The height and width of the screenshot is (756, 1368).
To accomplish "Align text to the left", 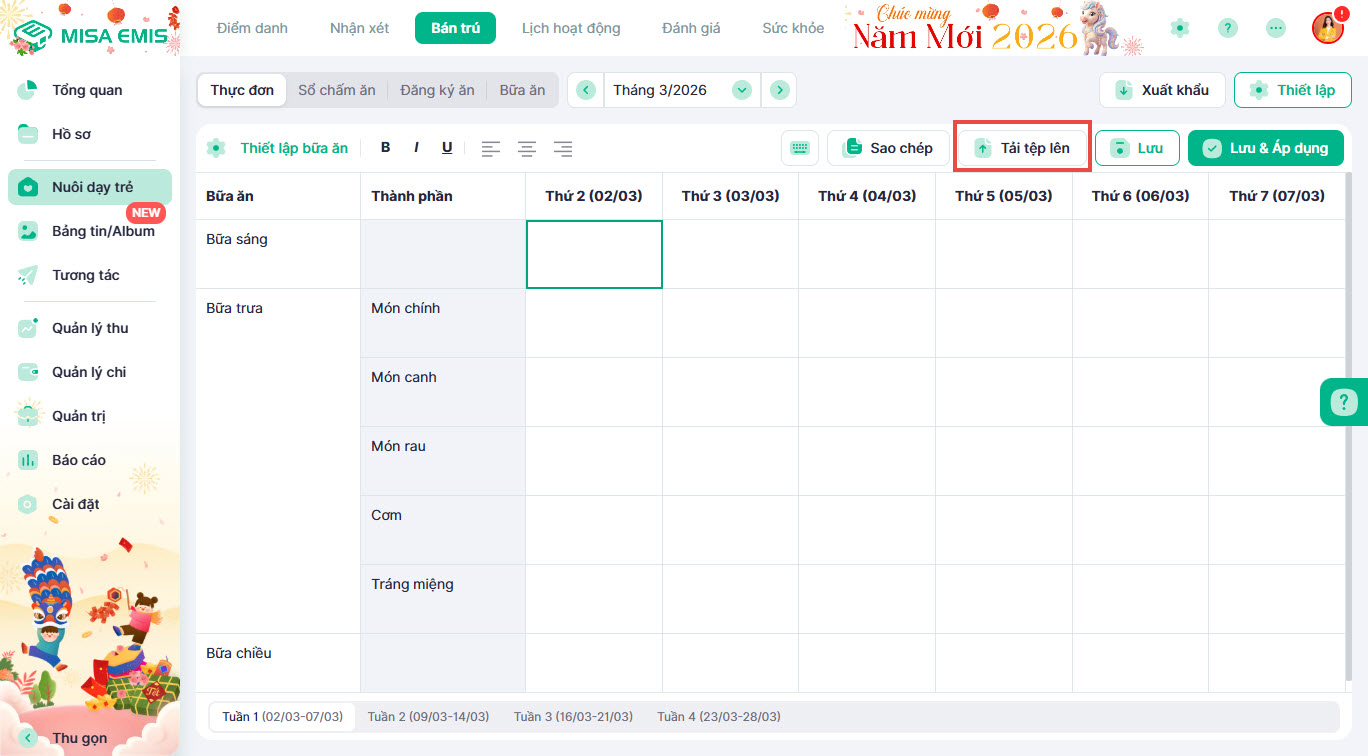I will pos(490,149).
